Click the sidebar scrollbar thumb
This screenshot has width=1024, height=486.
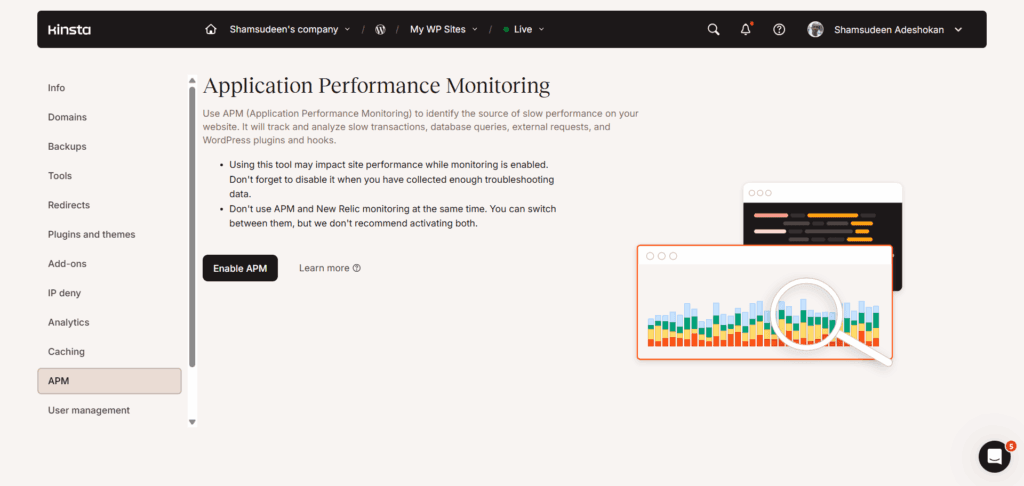(x=192, y=227)
